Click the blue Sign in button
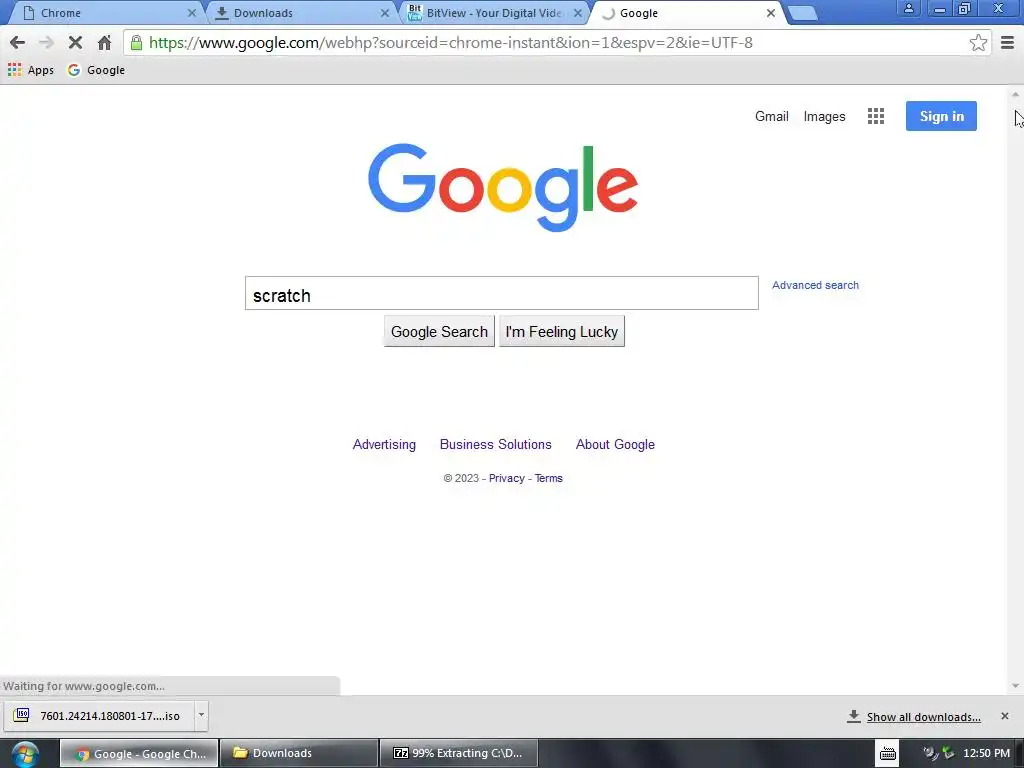The image size is (1024, 768). click(941, 116)
